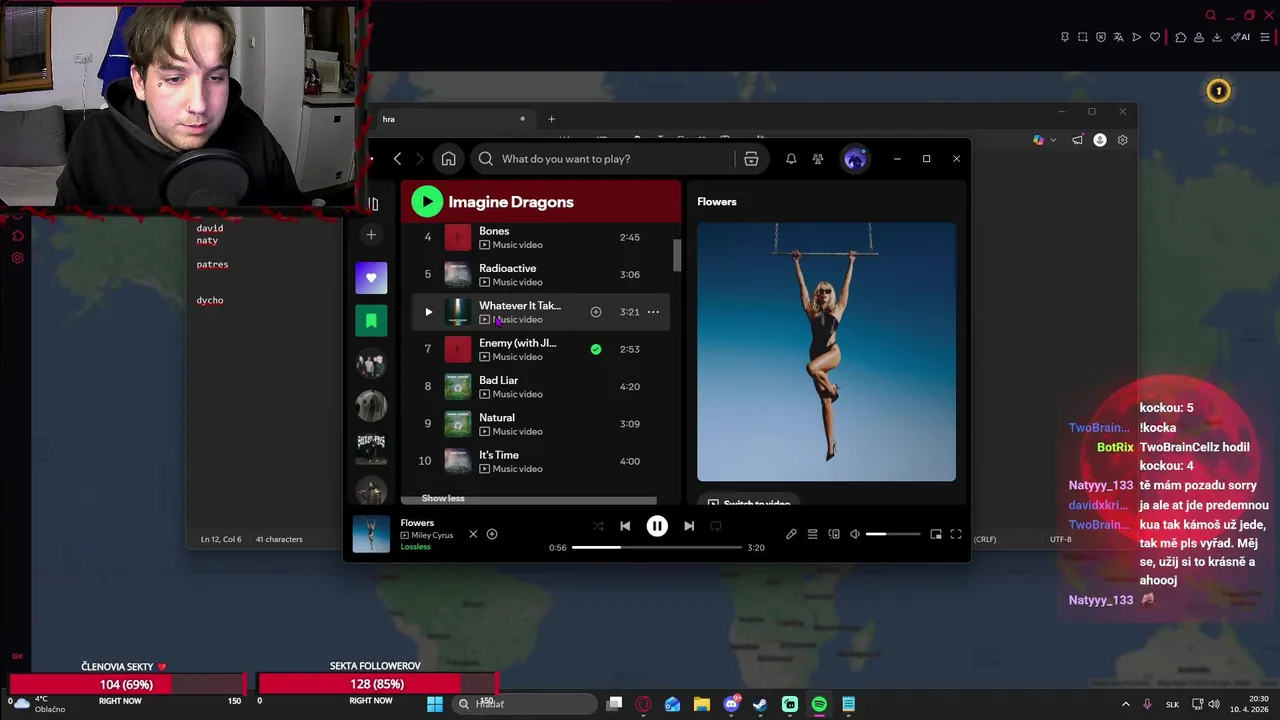Open a new browser tab
The width and height of the screenshot is (1280, 720).
coord(551,119)
